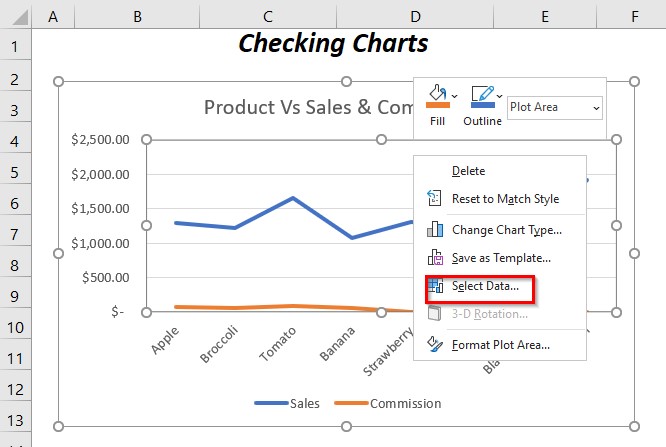Click Format Plot Area... menu text
666x447 pixels.
tap(500, 345)
